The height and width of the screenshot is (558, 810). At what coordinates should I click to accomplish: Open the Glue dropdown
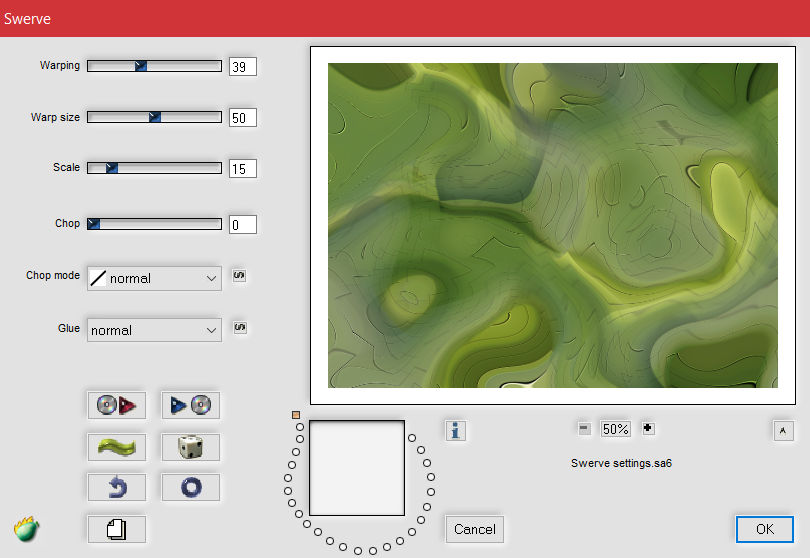[x=154, y=330]
